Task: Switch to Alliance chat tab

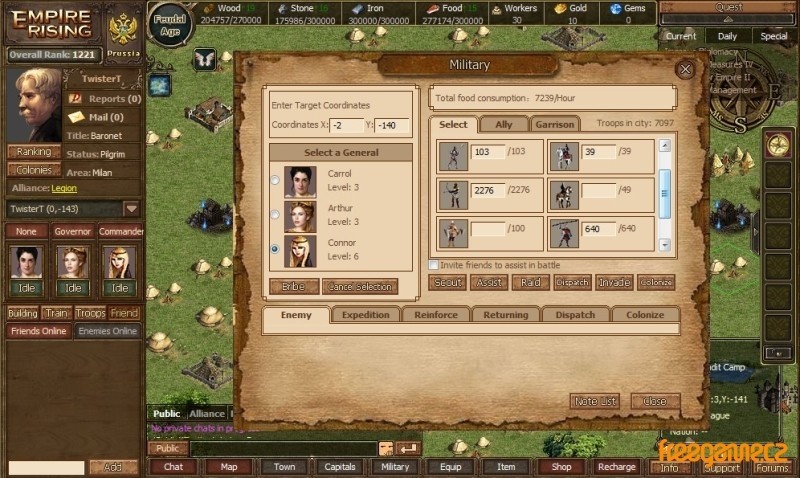Action: [x=207, y=414]
